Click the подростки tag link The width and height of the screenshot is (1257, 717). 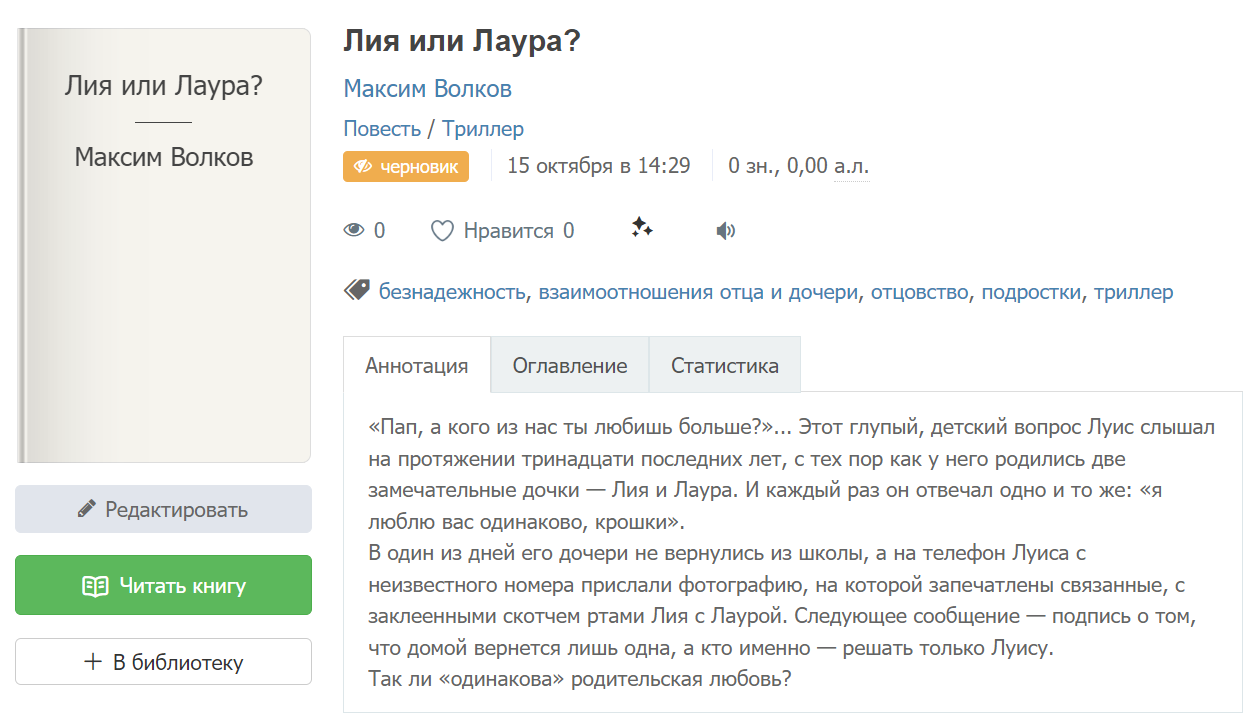[1031, 292]
